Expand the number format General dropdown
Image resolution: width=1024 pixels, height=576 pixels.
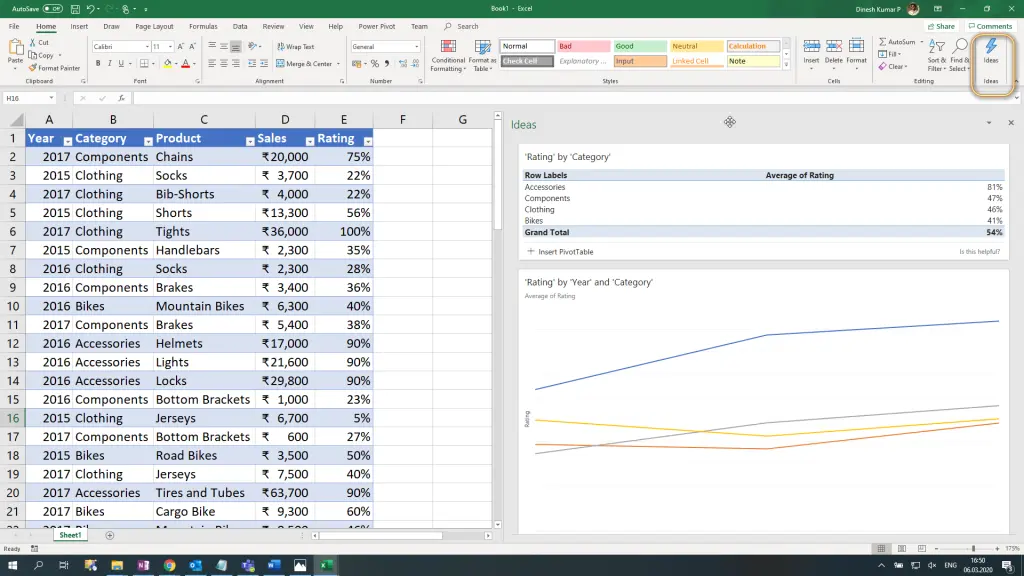[417, 47]
